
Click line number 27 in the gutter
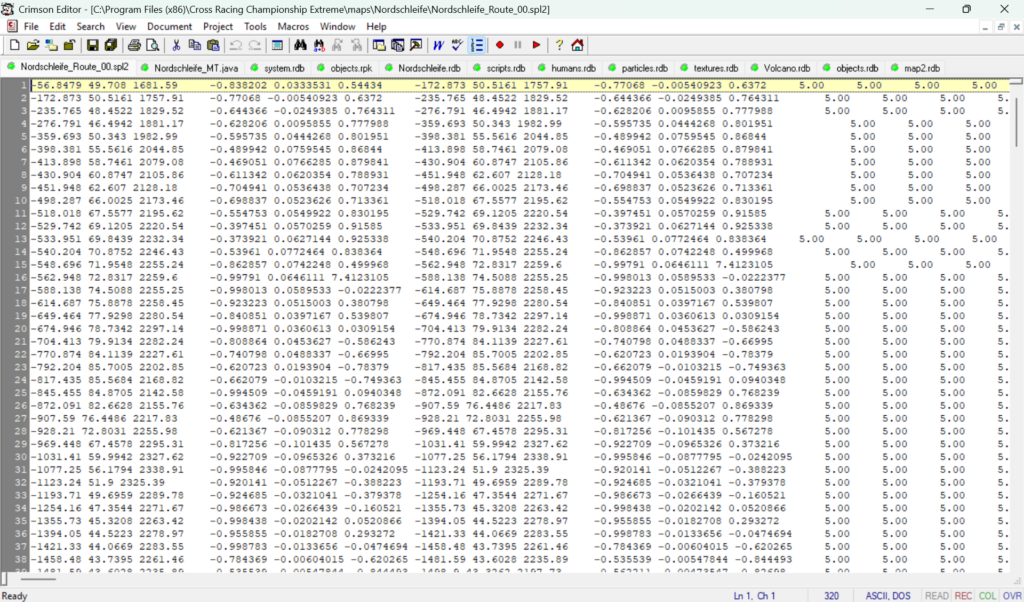pos(22,419)
